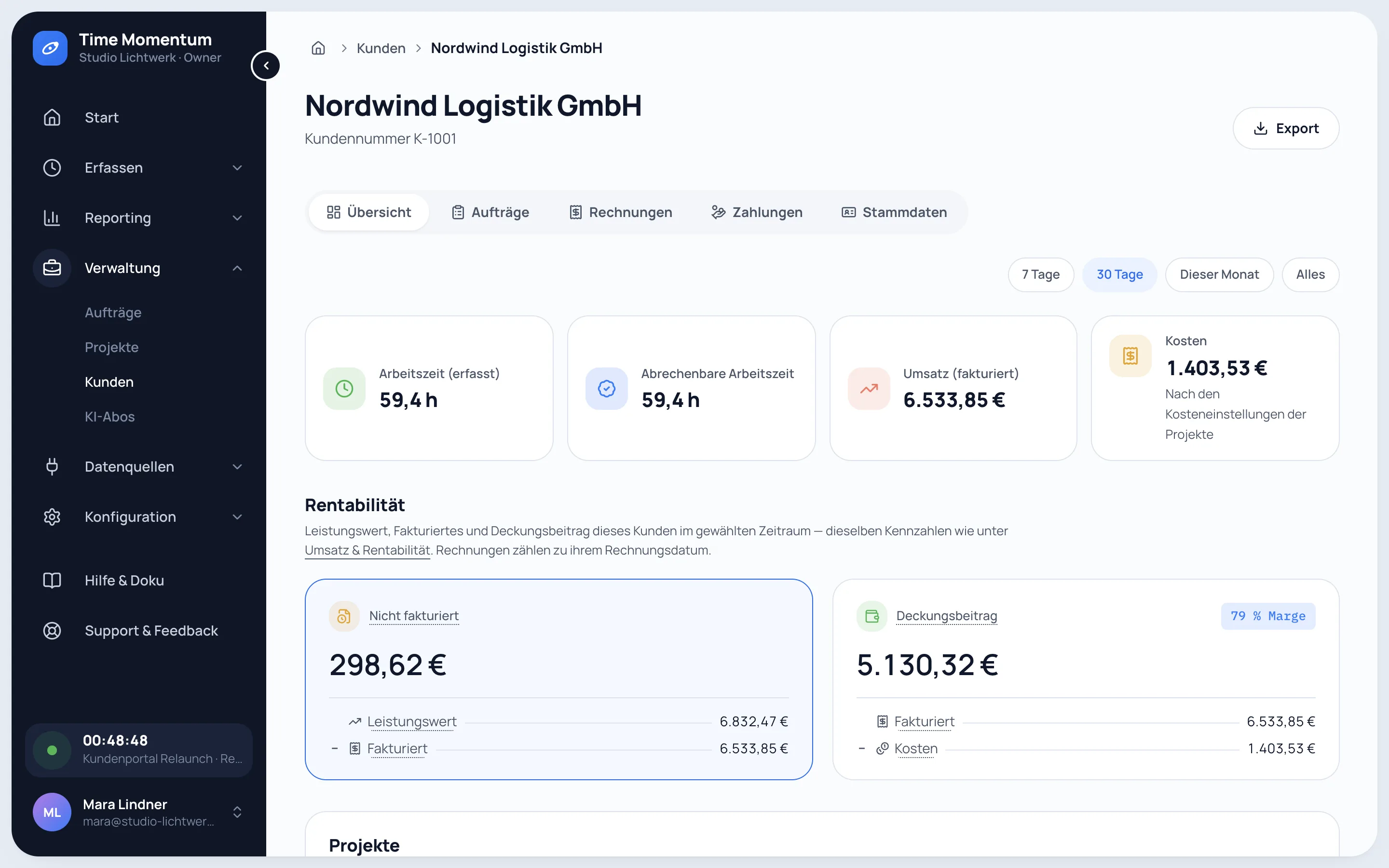The image size is (1389, 868).
Task: Click the Start house icon in sidebar
Action: pyautogui.click(x=52, y=117)
